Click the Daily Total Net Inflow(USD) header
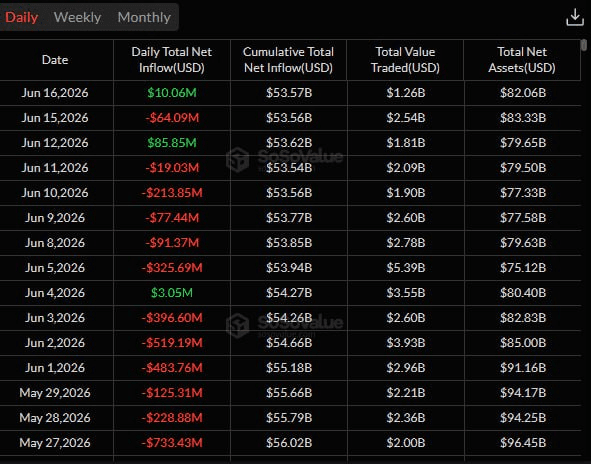Viewport: 591px width, 464px height. coord(171,60)
